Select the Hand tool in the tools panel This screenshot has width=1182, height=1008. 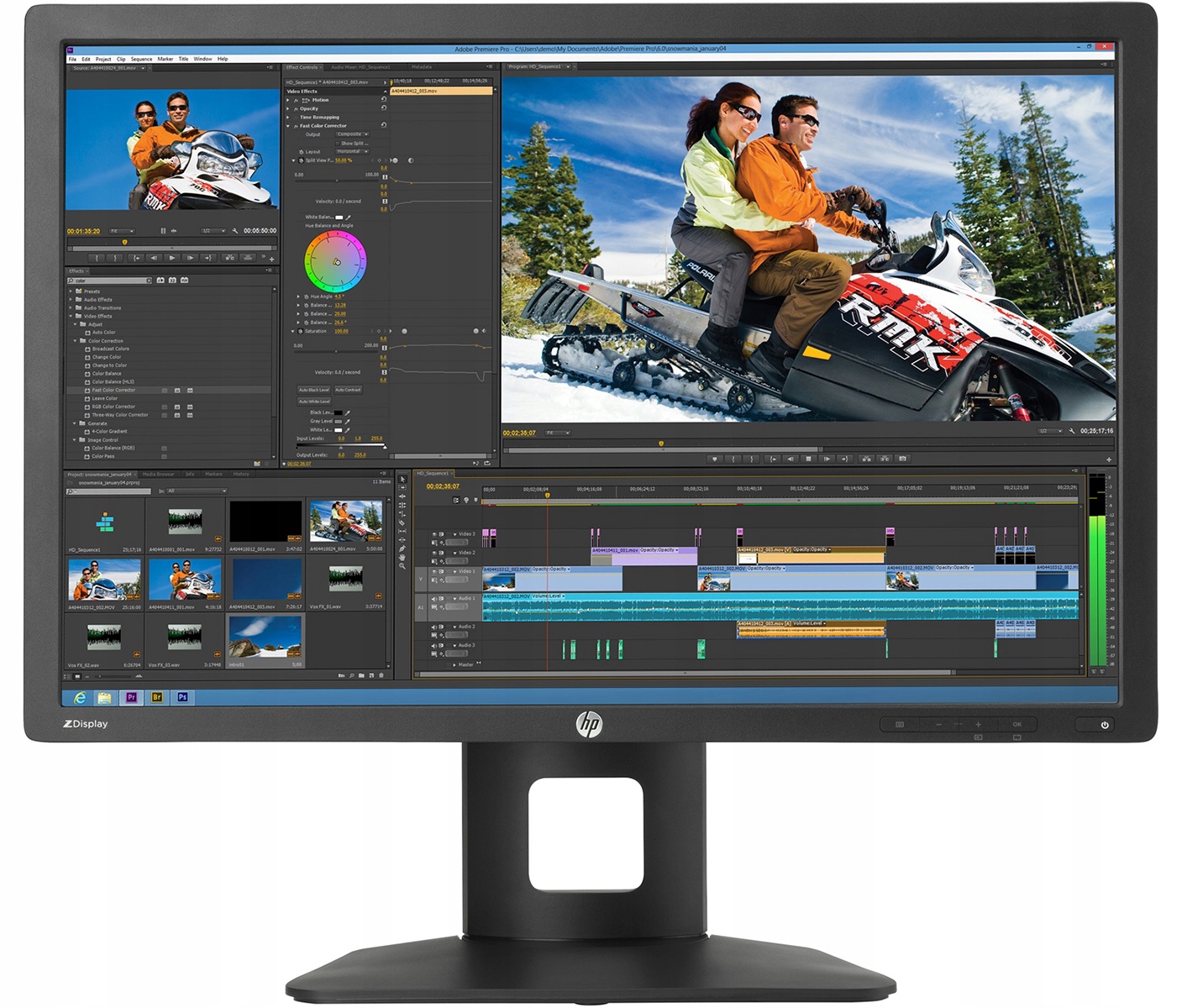[x=402, y=557]
